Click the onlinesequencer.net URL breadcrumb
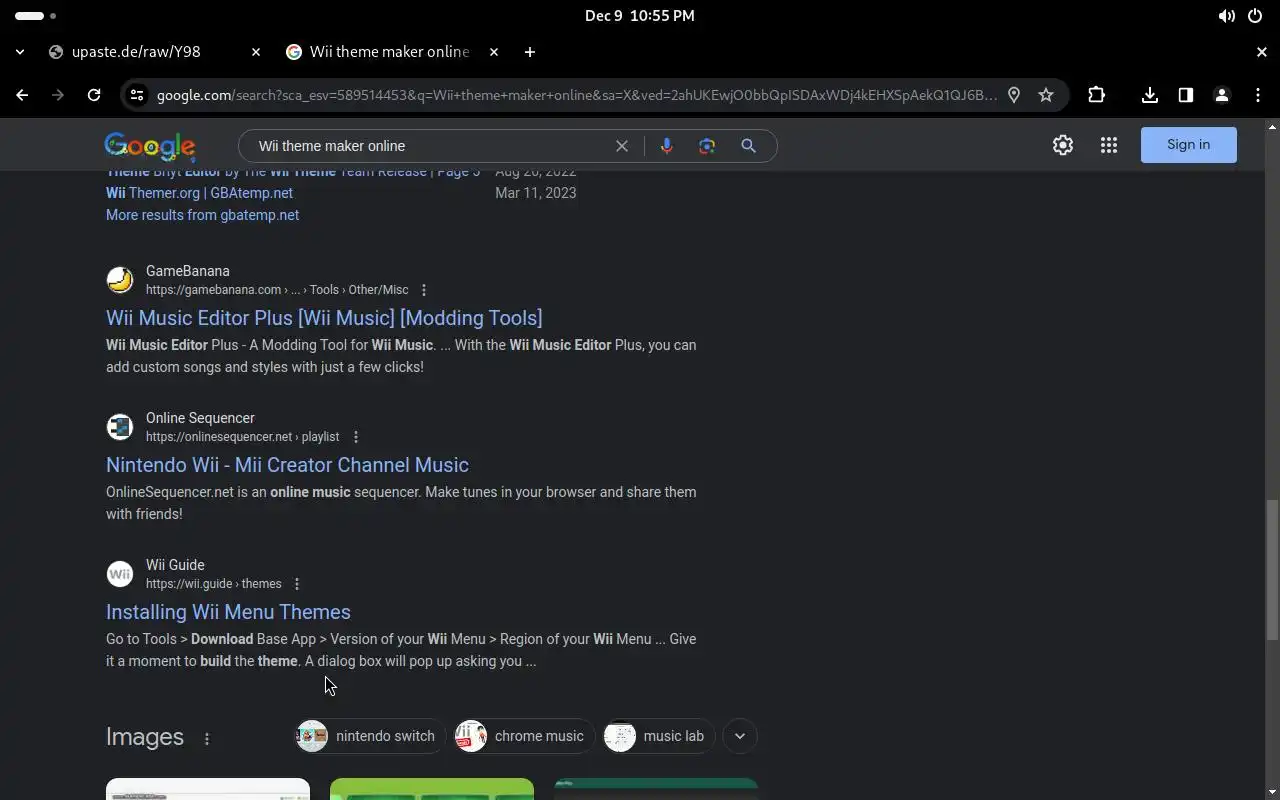This screenshot has height=800, width=1280. [242, 437]
